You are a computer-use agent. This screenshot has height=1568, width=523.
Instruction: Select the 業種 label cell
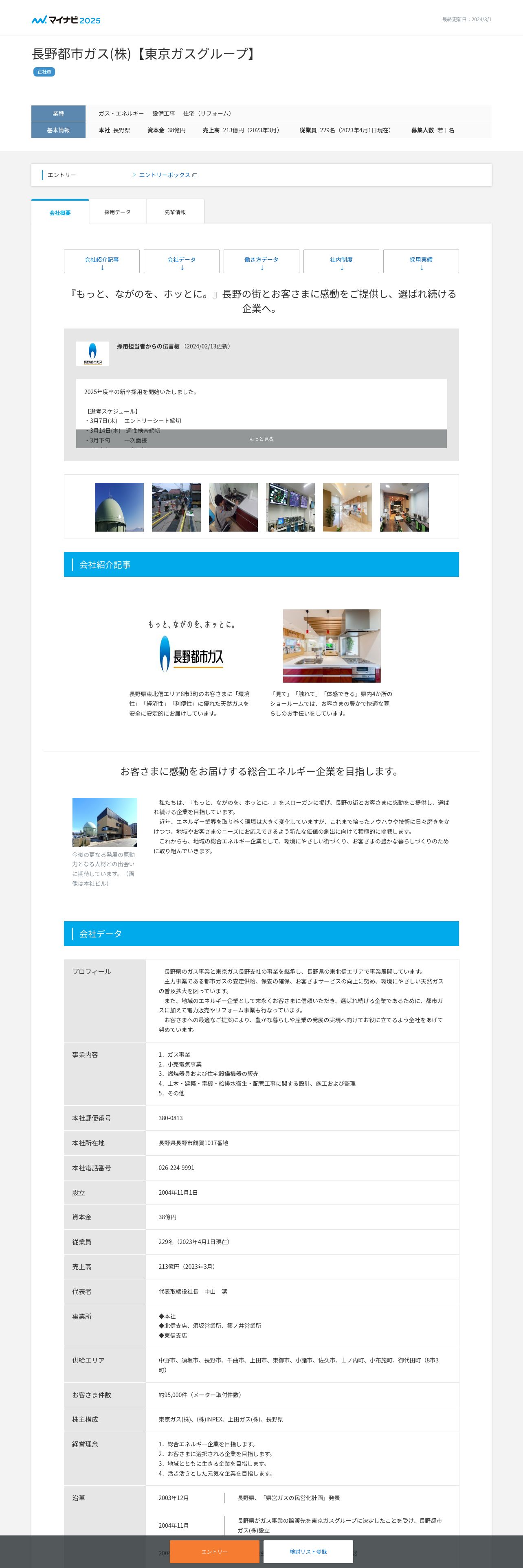(58, 114)
